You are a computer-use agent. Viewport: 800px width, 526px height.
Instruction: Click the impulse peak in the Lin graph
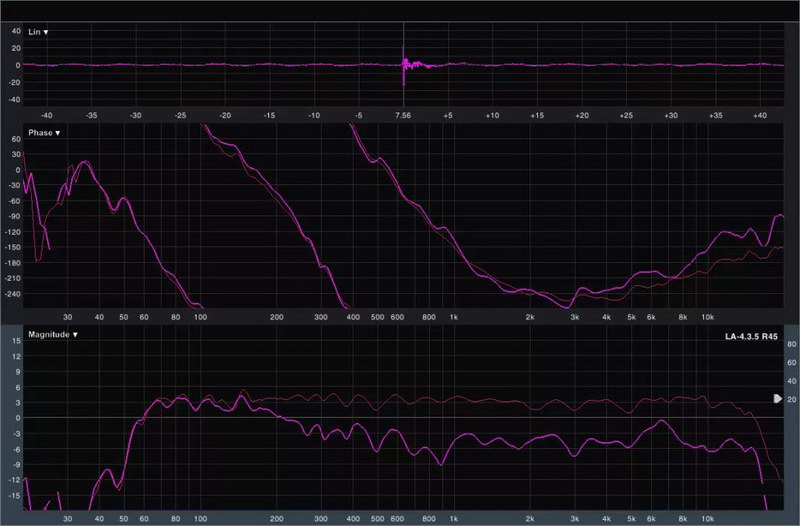point(404,65)
